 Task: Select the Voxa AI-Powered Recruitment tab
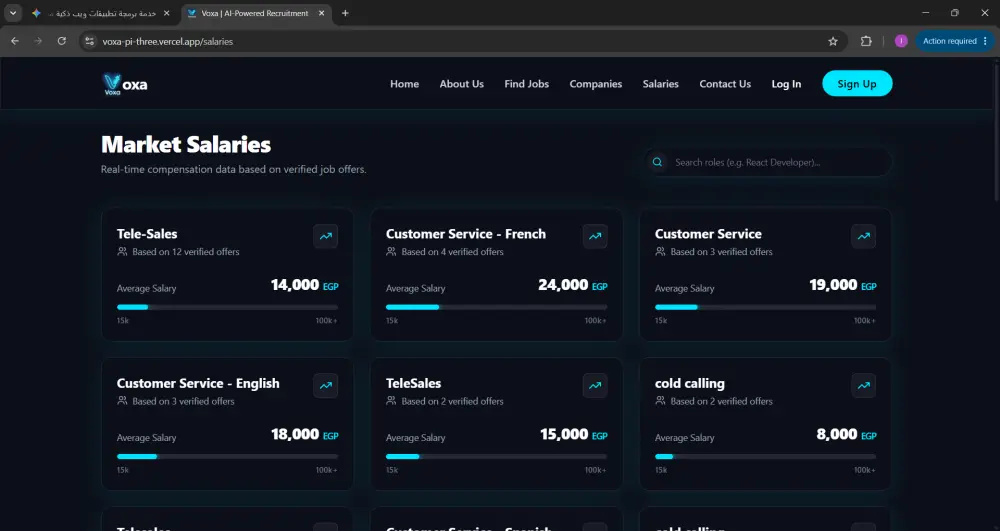point(256,13)
